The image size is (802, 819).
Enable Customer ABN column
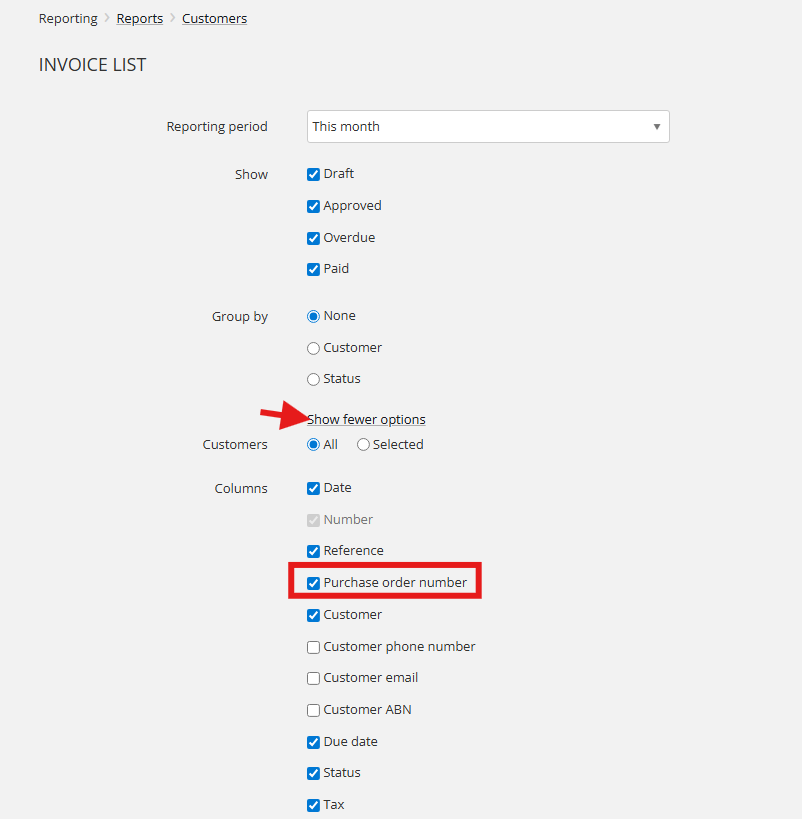[313, 710]
